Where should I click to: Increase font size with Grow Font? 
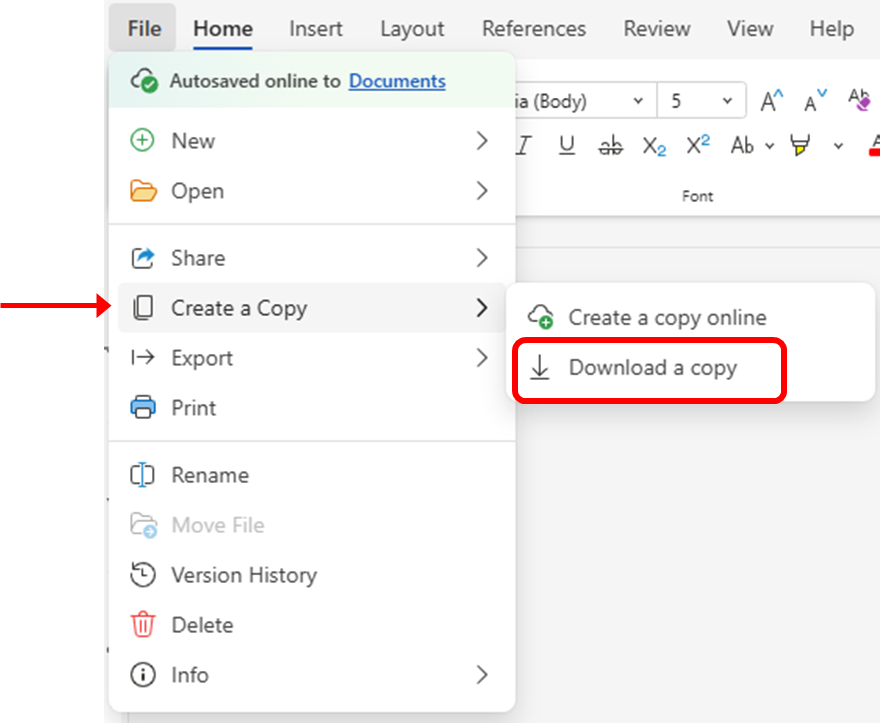tap(771, 101)
